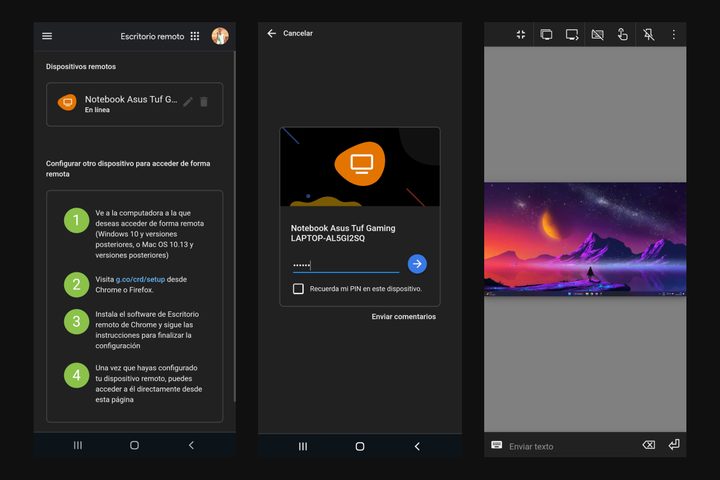Viewport: 720px width, 480px height.
Task: Open the user profile avatar
Action: (220, 36)
